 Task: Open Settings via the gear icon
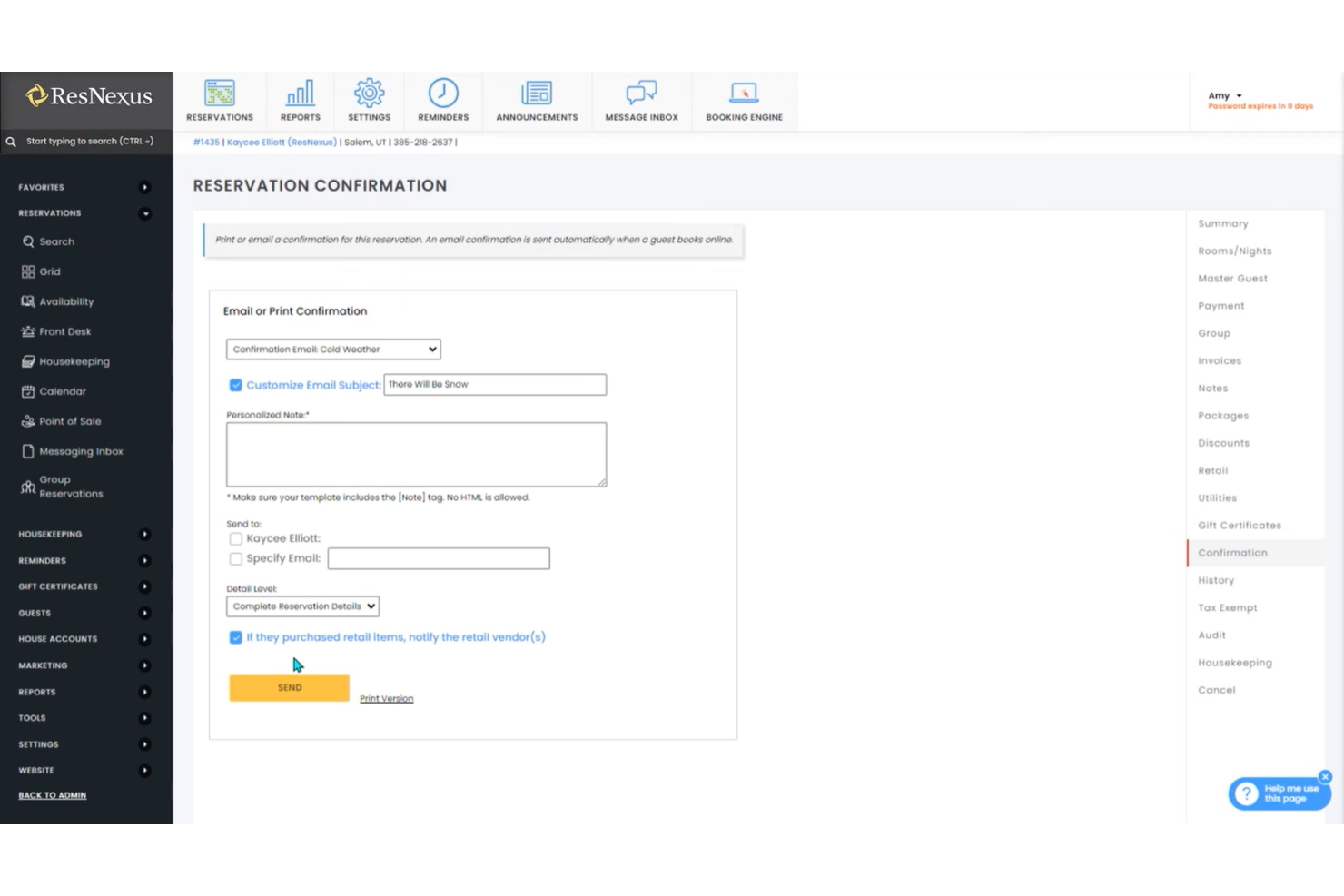tap(369, 92)
